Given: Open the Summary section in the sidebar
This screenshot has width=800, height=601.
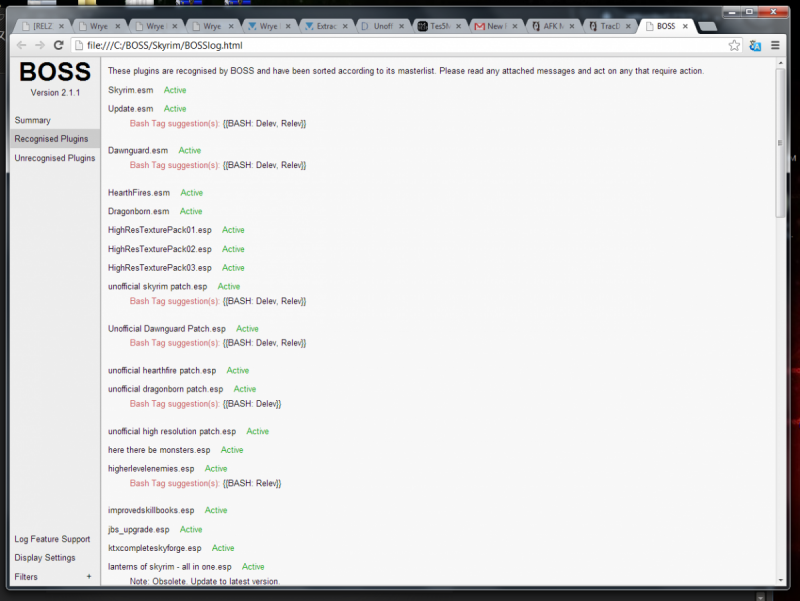Looking at the screenshot, I should pos(33,120).
